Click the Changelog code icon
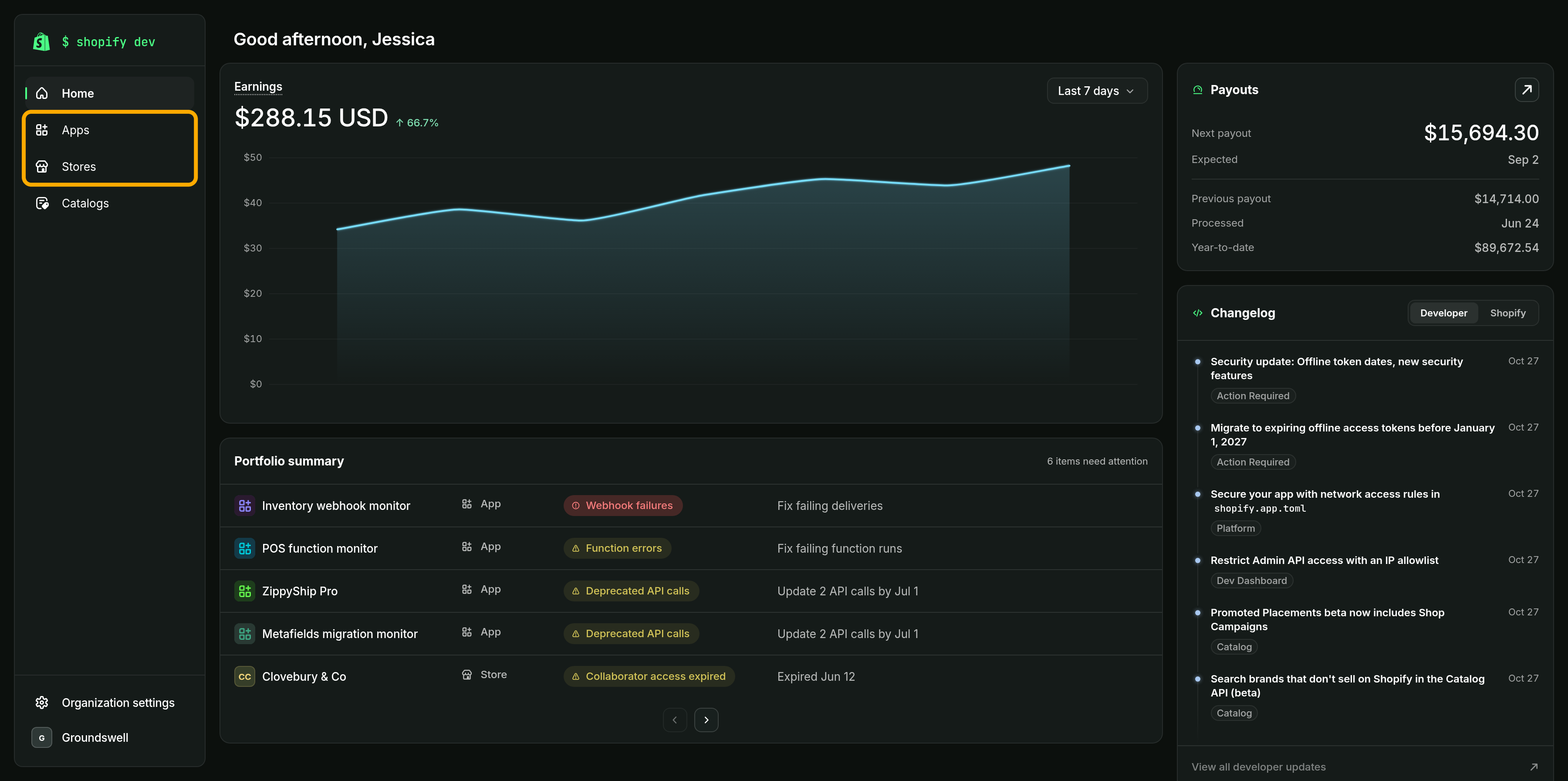 pos(1197,313)
